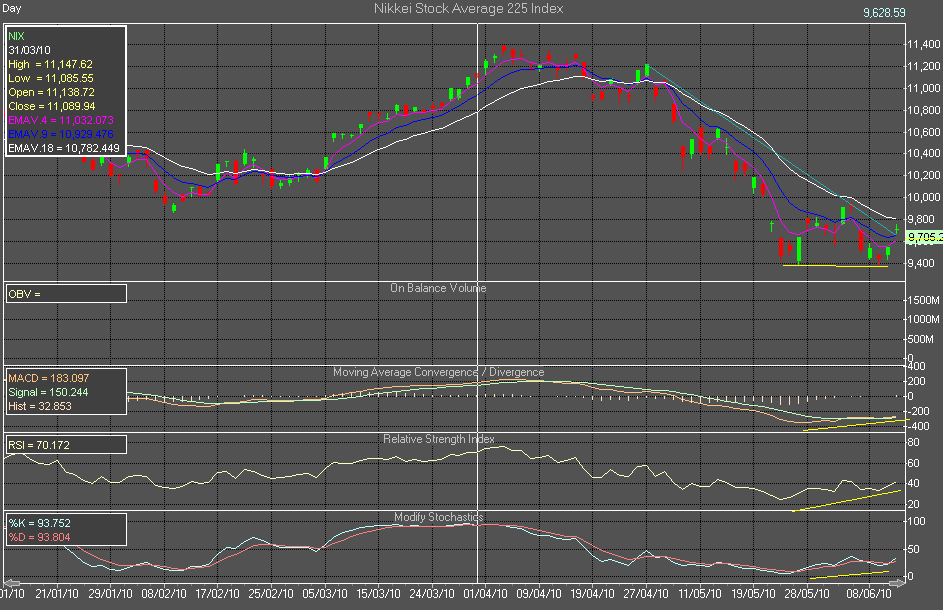The height and width of the screenshot is (610, 943).
Task: Click the 100 stochastics axis label
Action: 917,522
